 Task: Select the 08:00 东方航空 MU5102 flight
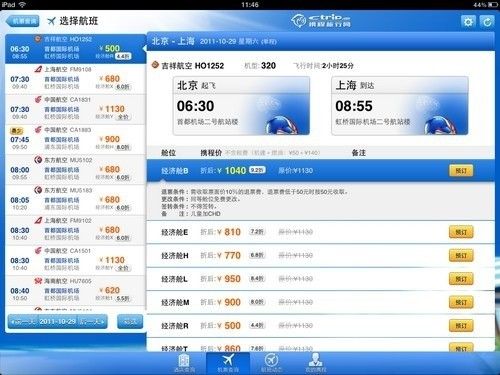click(x=76, y=170)
